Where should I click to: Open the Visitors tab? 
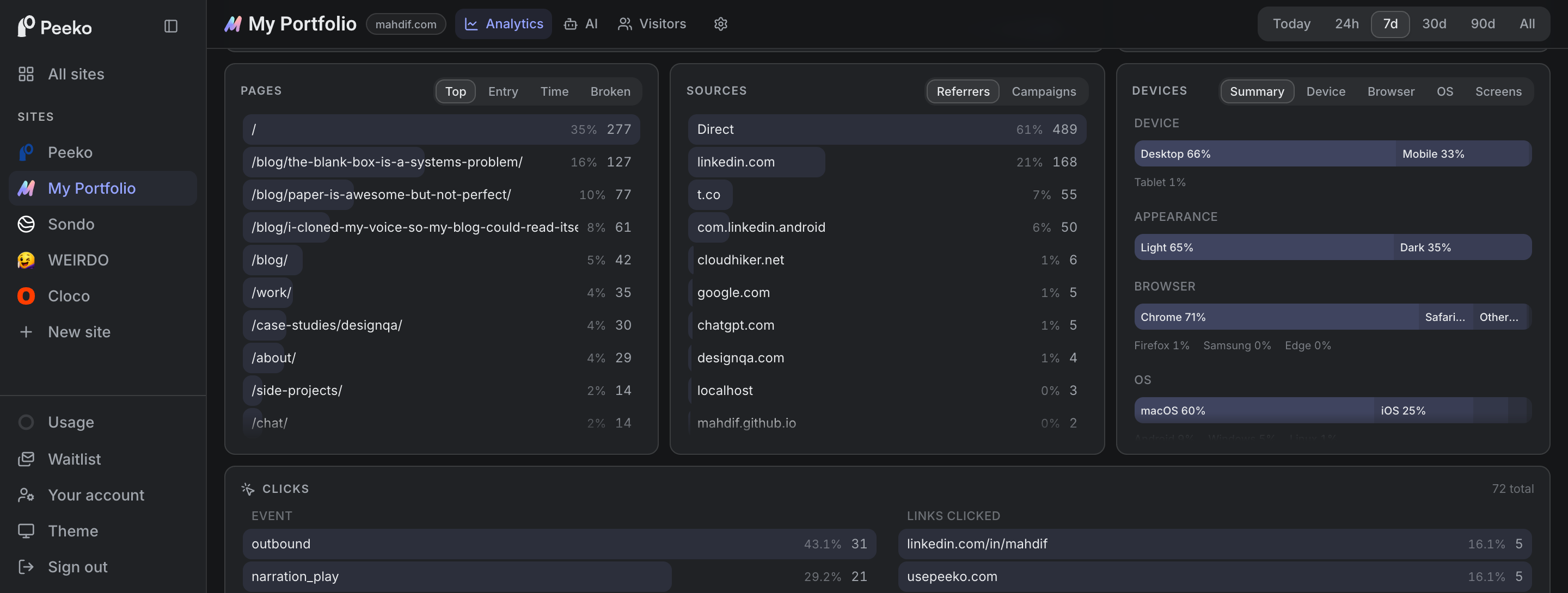click(x=652, y=24)
